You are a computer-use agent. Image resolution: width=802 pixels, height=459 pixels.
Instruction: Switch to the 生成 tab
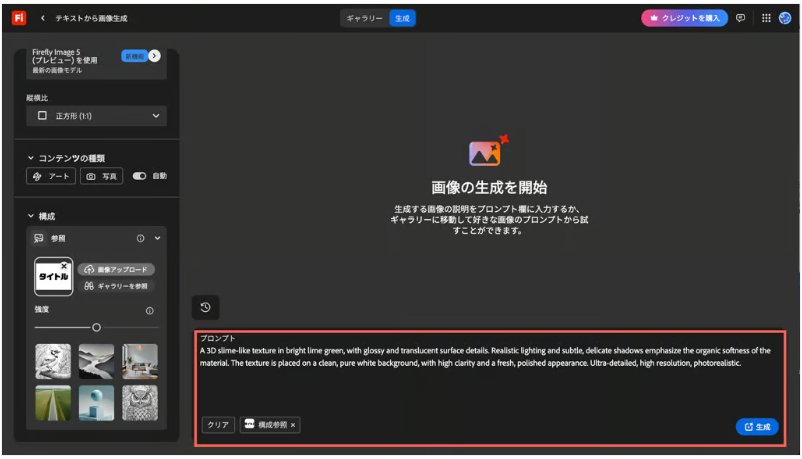point(402,18)
